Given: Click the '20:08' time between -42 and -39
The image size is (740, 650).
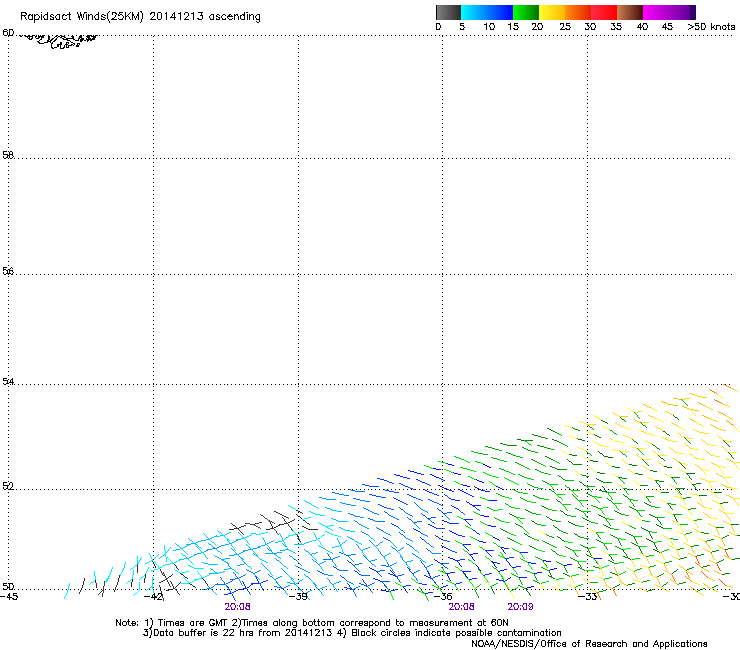Looking at the screenshot, I should click(237, 607).
